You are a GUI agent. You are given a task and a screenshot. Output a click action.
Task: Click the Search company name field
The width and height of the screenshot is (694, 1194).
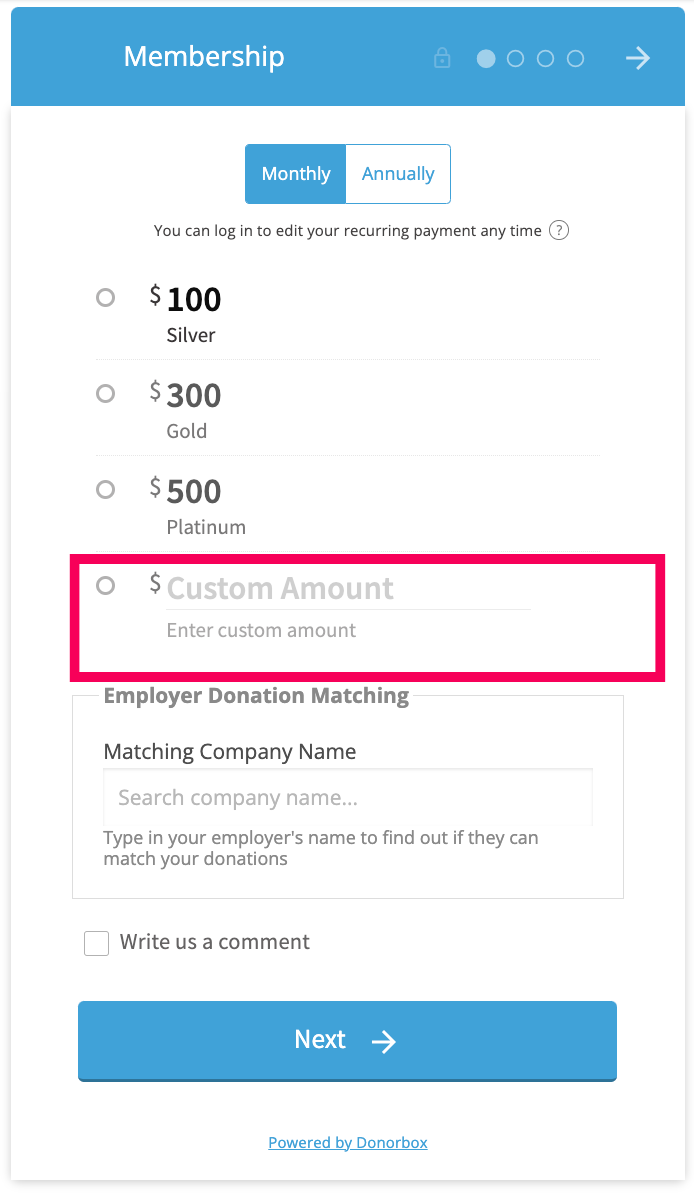[347, 797]
